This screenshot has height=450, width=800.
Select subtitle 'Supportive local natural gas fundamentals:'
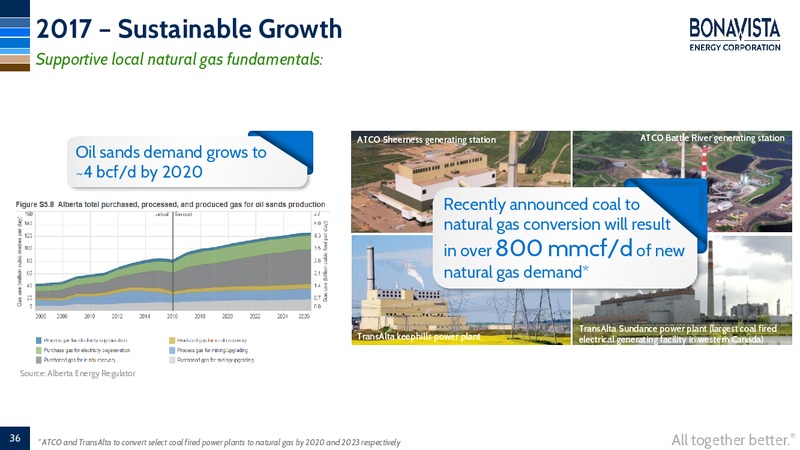[x=179, y=60]
